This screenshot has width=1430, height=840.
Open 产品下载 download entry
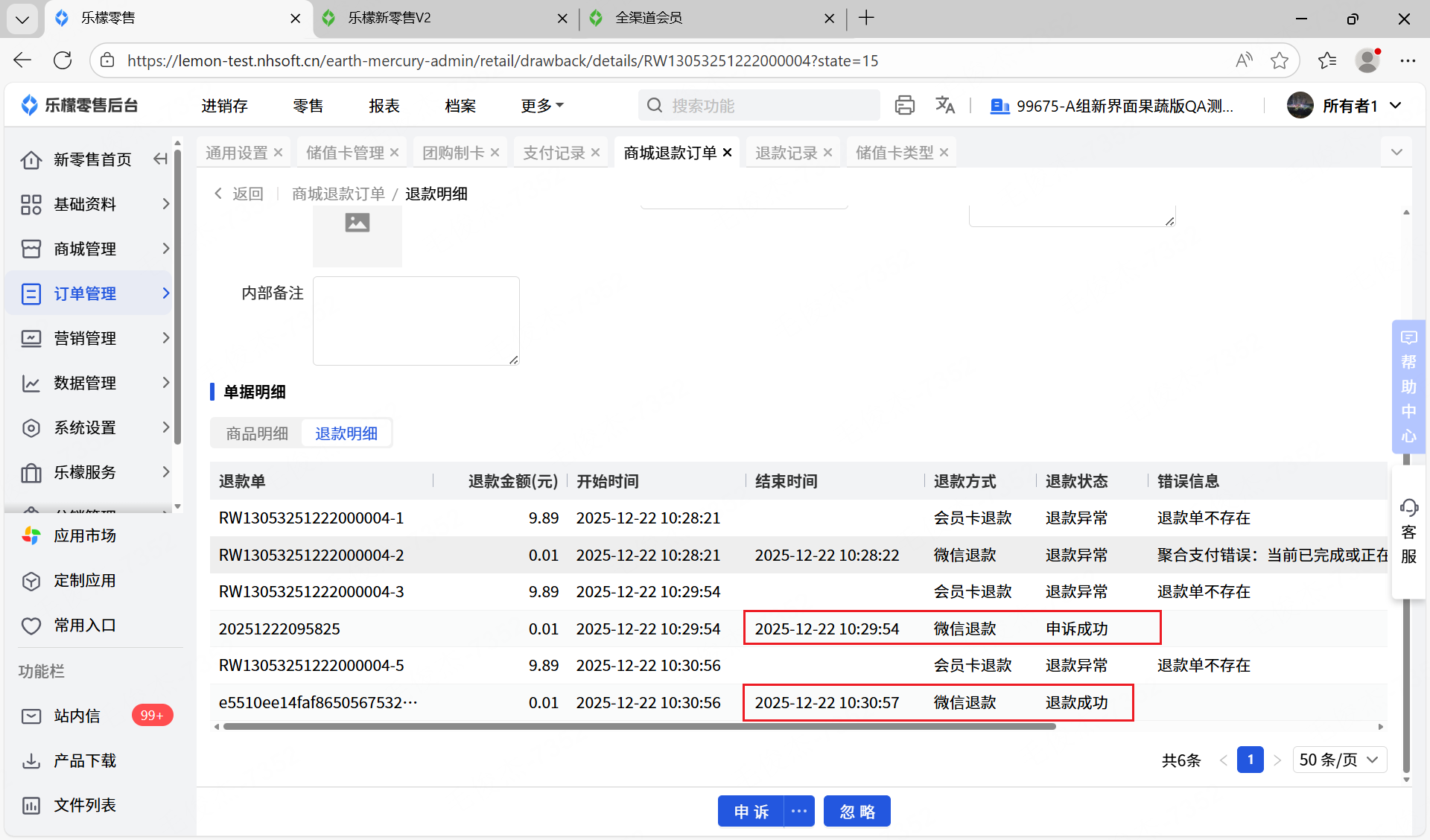pos(84,760)
